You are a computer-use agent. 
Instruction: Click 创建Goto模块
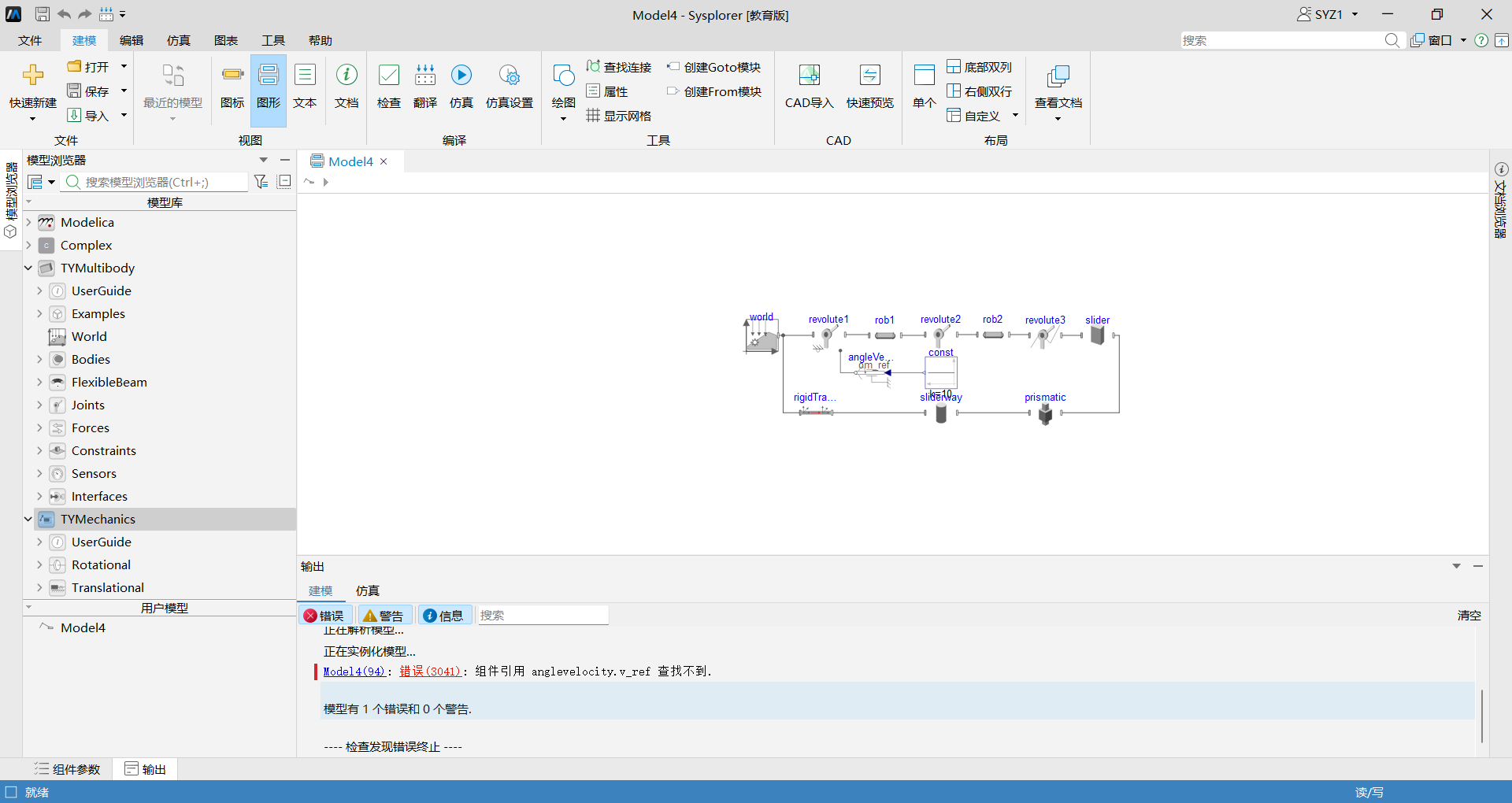713,67
